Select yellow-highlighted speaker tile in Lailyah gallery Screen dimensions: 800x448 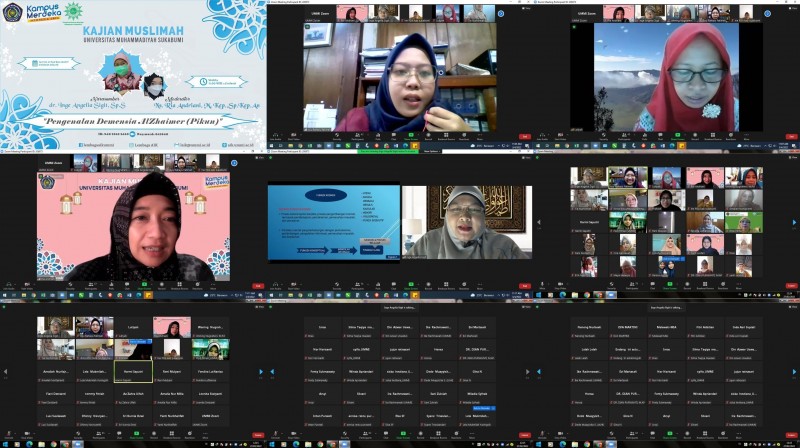point(133,371)
